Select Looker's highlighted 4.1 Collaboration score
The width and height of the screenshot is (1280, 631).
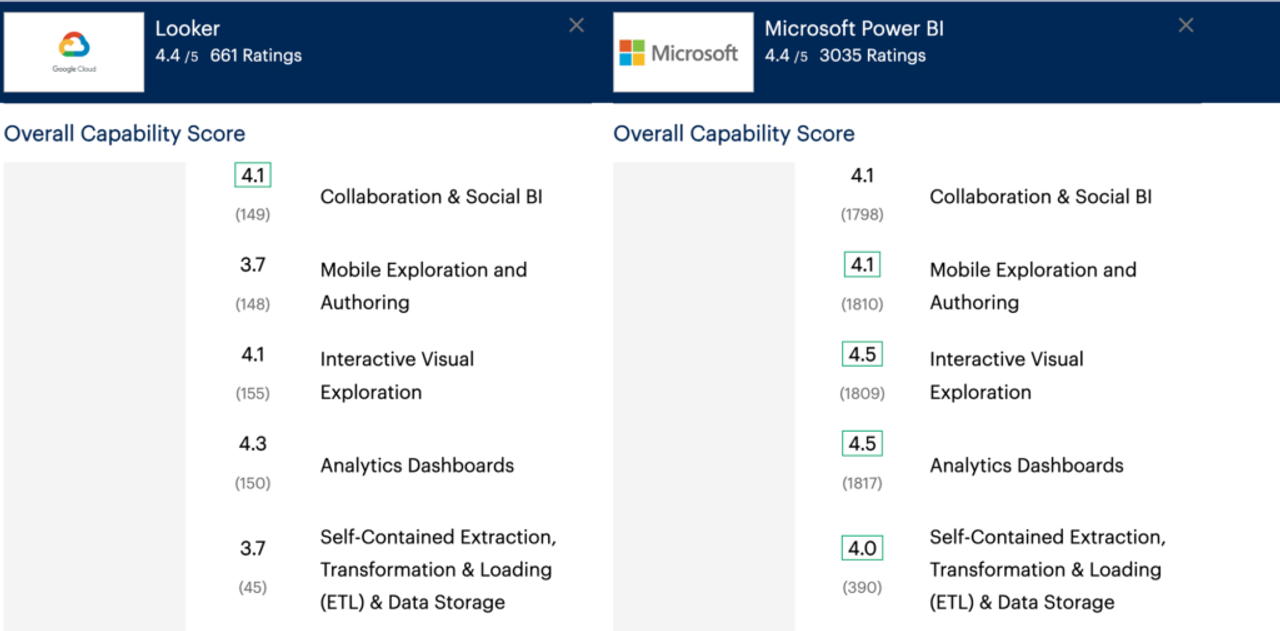(253, 176)
